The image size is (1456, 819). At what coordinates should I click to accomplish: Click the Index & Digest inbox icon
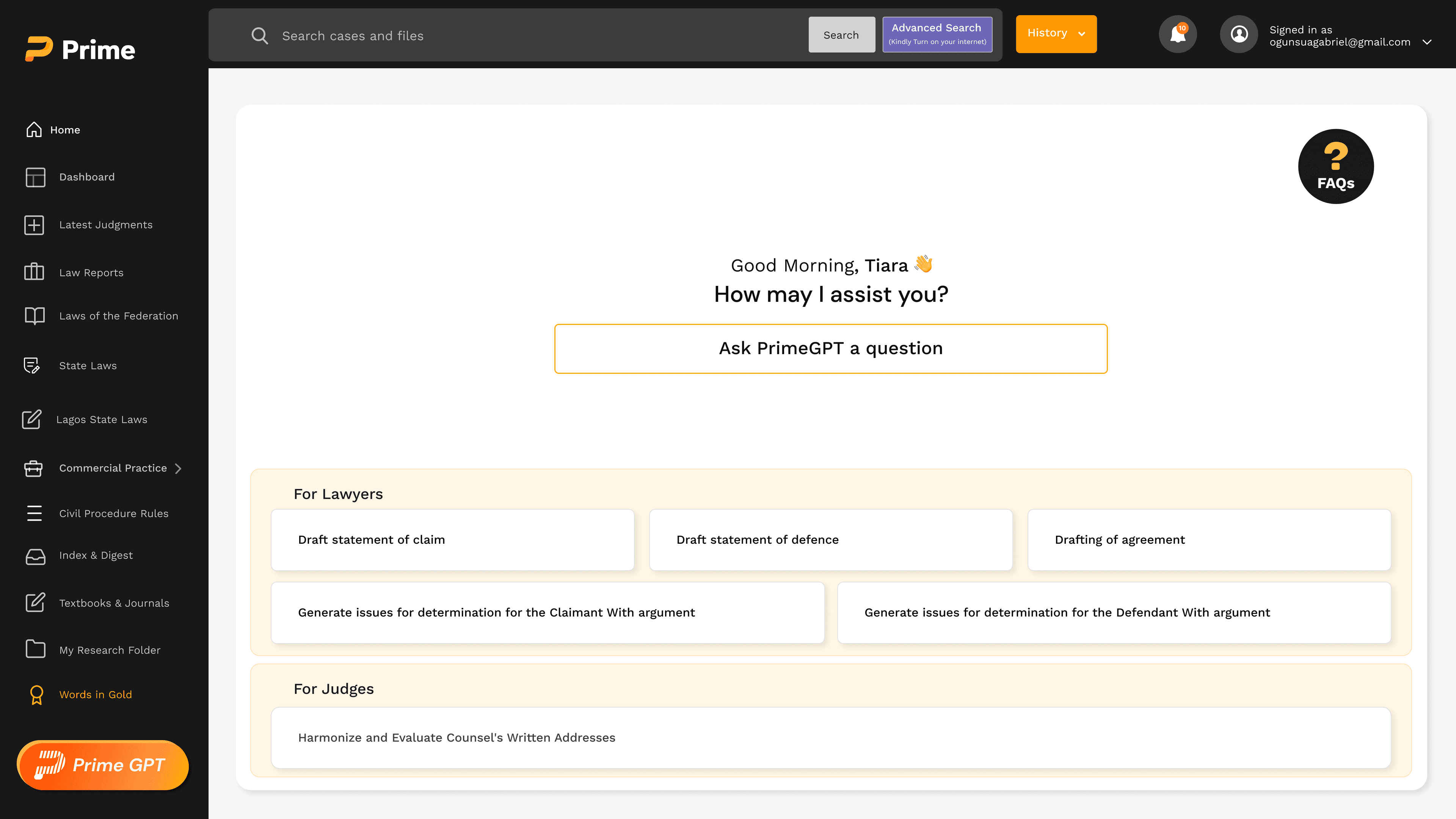click(35, 556)
